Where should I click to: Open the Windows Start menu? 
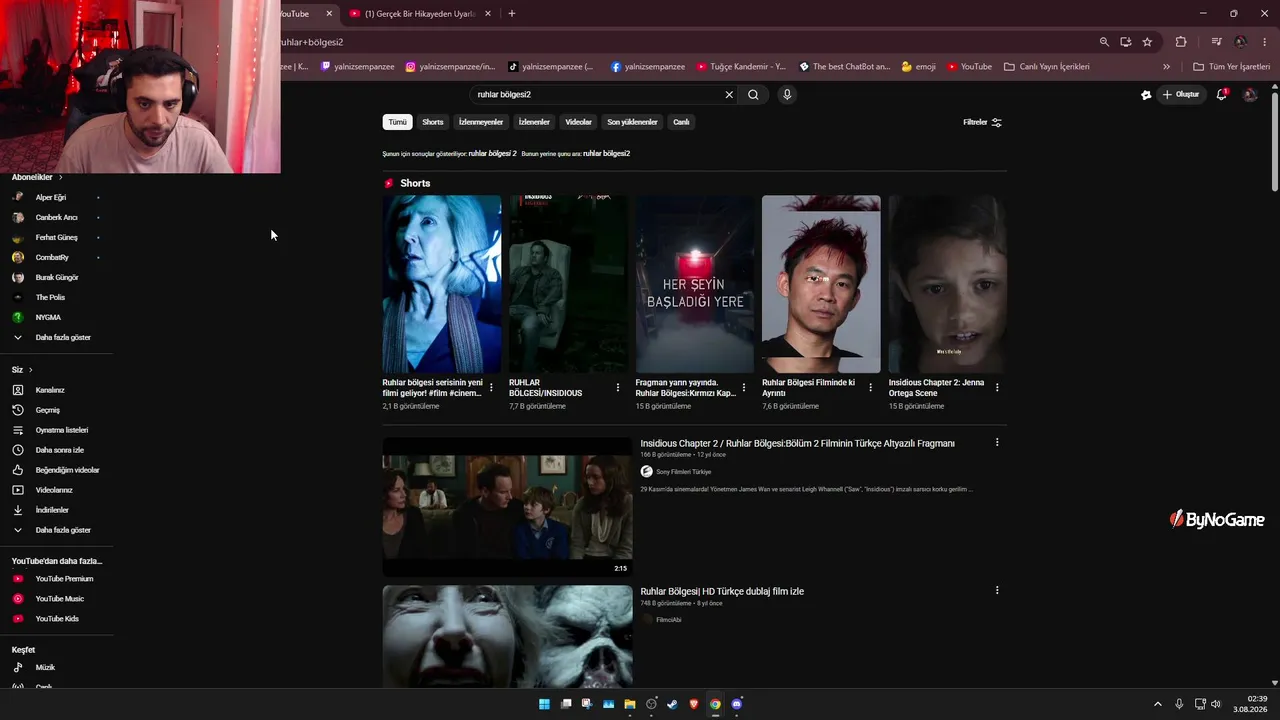pos(544,704)
